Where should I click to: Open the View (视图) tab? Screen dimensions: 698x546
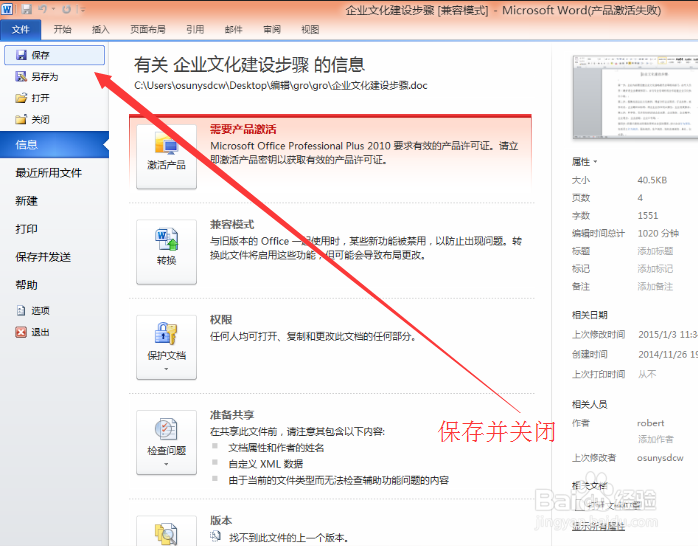pos(310,29)
